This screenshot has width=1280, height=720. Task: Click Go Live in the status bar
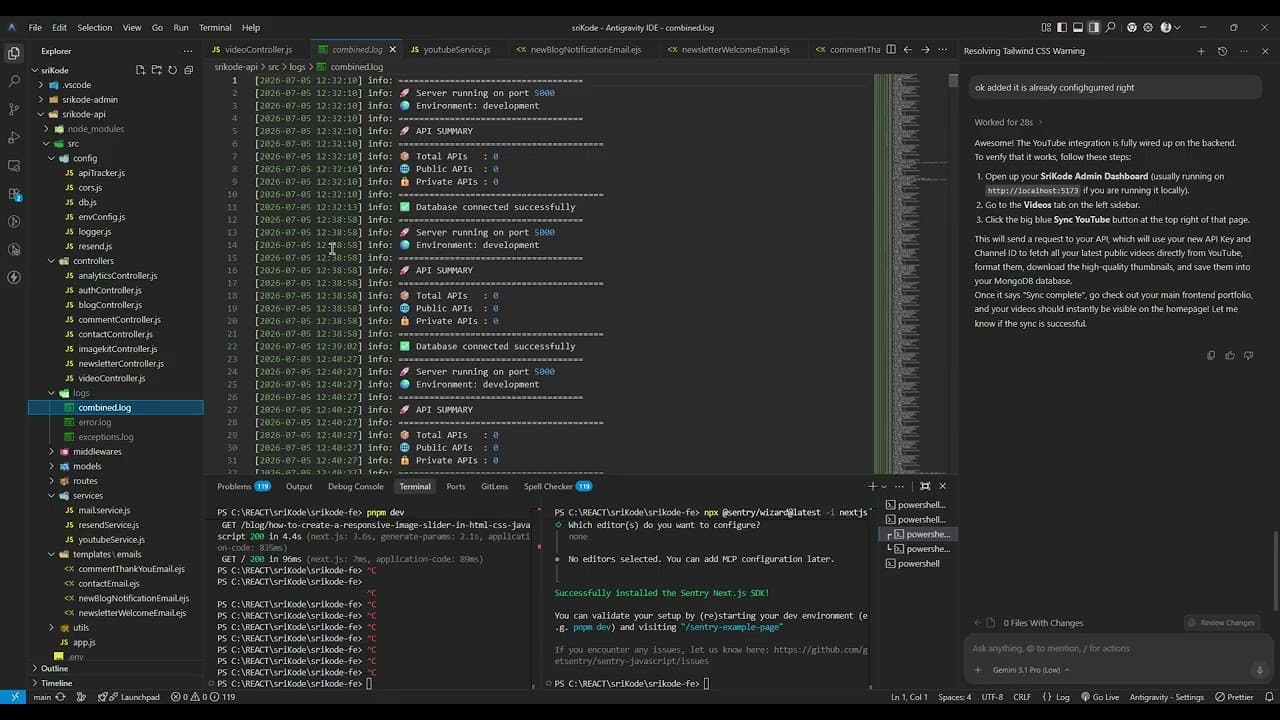(1099, 697)
